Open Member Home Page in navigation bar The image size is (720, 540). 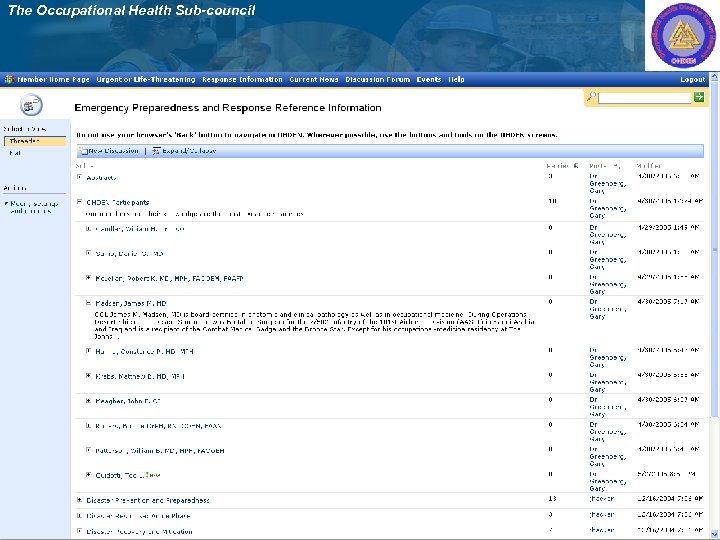tap(53, 79)
